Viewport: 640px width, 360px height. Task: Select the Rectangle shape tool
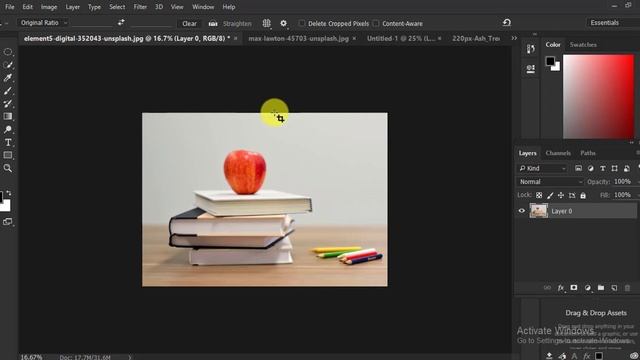pos(8,155)
